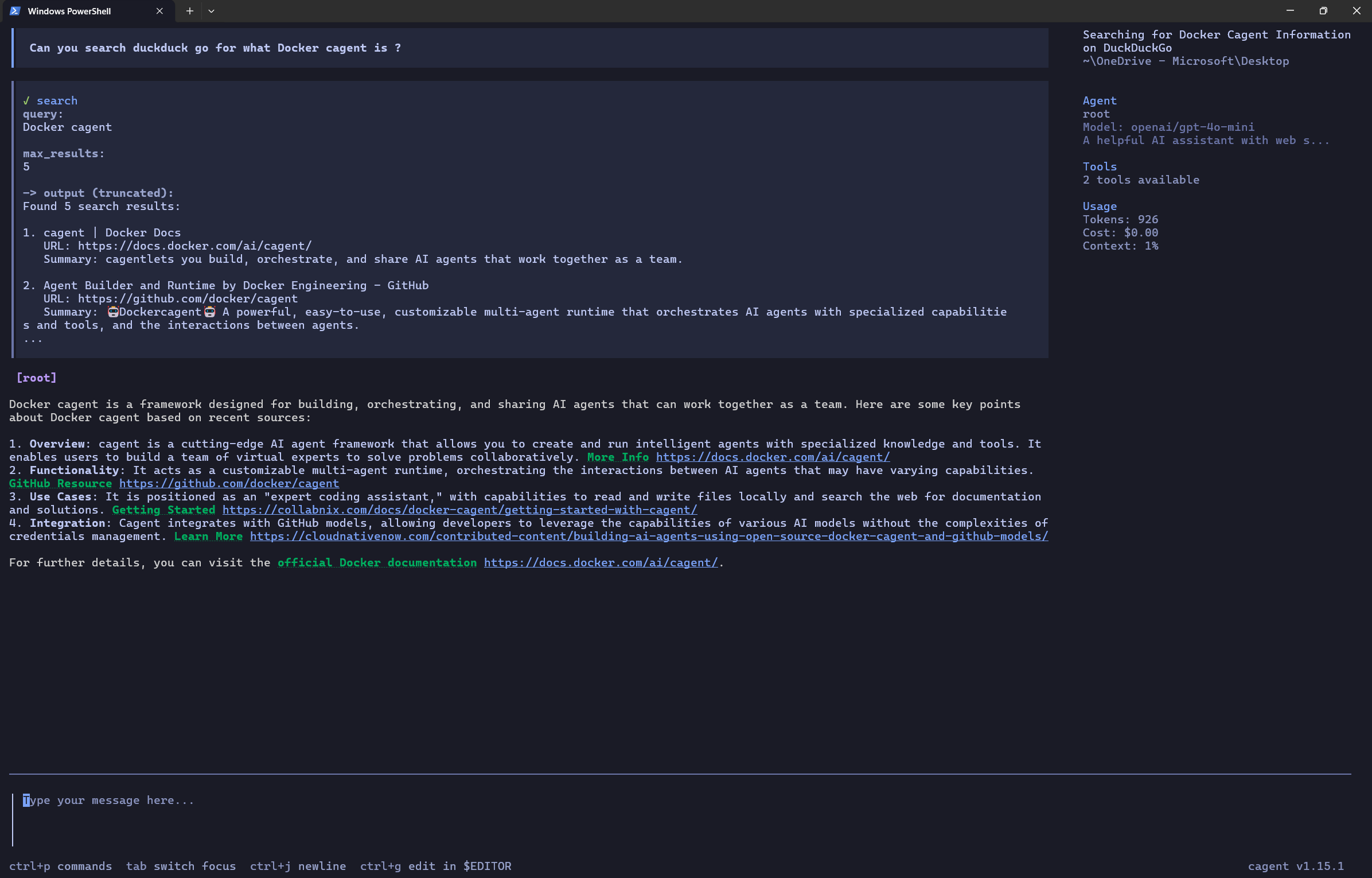Click the Model: openai/gpt-4o-mini line

tap(1168, 127)
